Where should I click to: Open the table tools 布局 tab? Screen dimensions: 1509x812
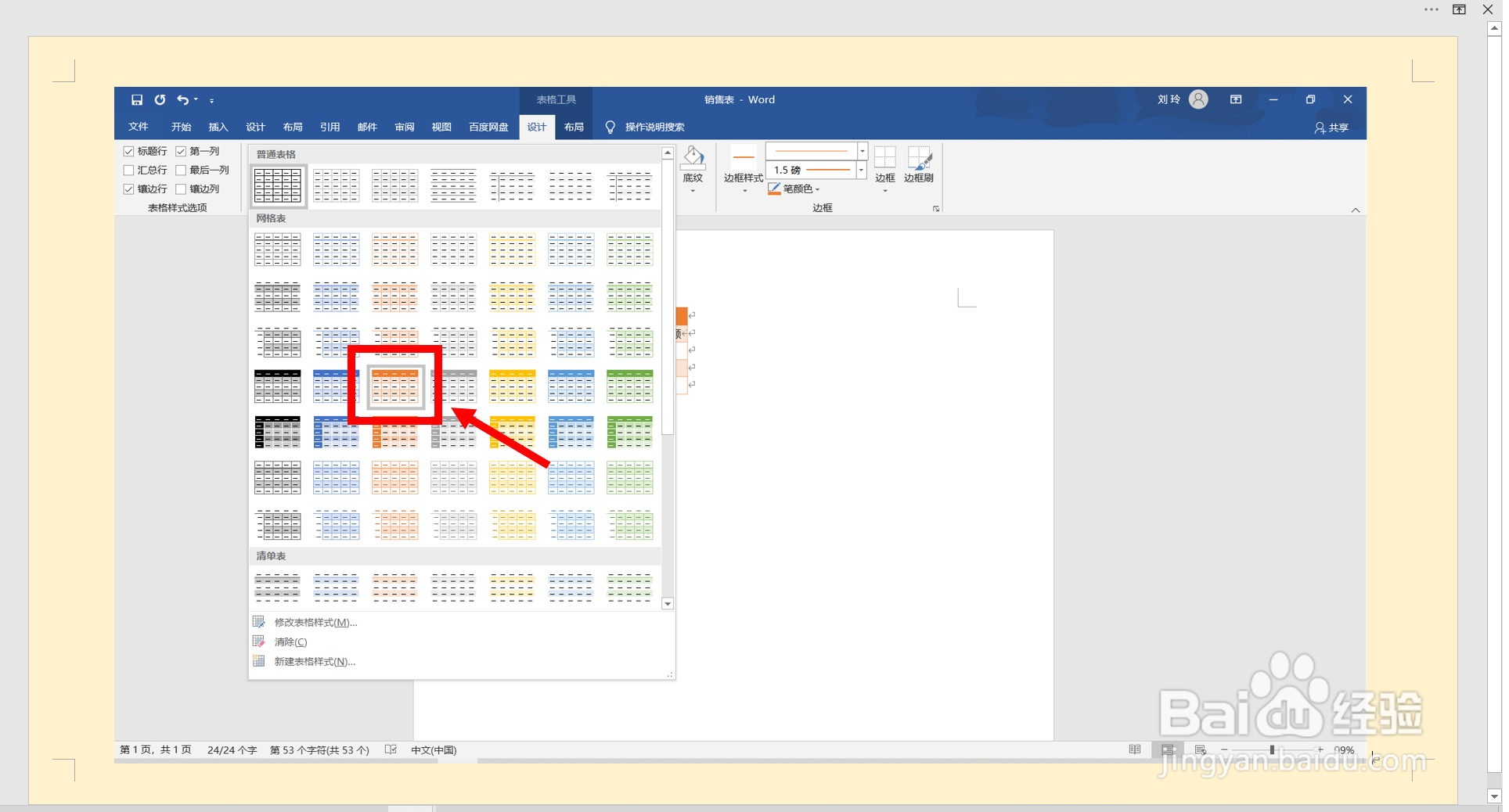tap(574, 127)
